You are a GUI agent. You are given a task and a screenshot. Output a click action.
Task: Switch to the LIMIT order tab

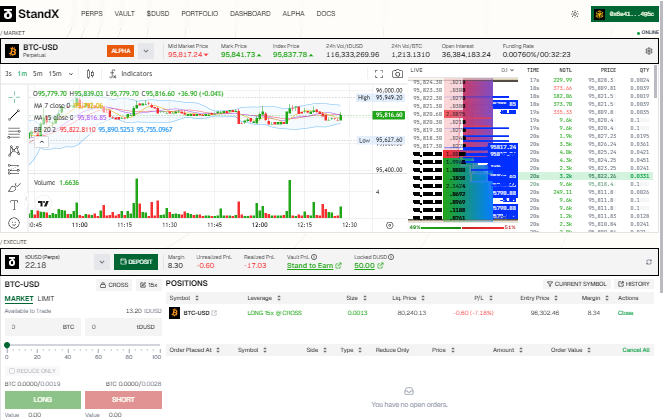tap(46, 298)
